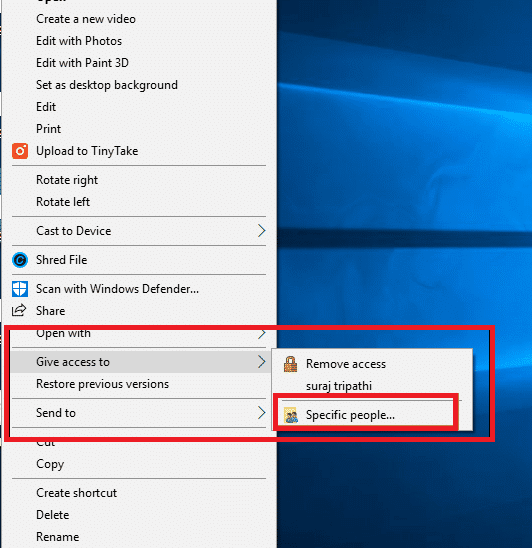Select Edit with Photos

(x=79, y=41)
